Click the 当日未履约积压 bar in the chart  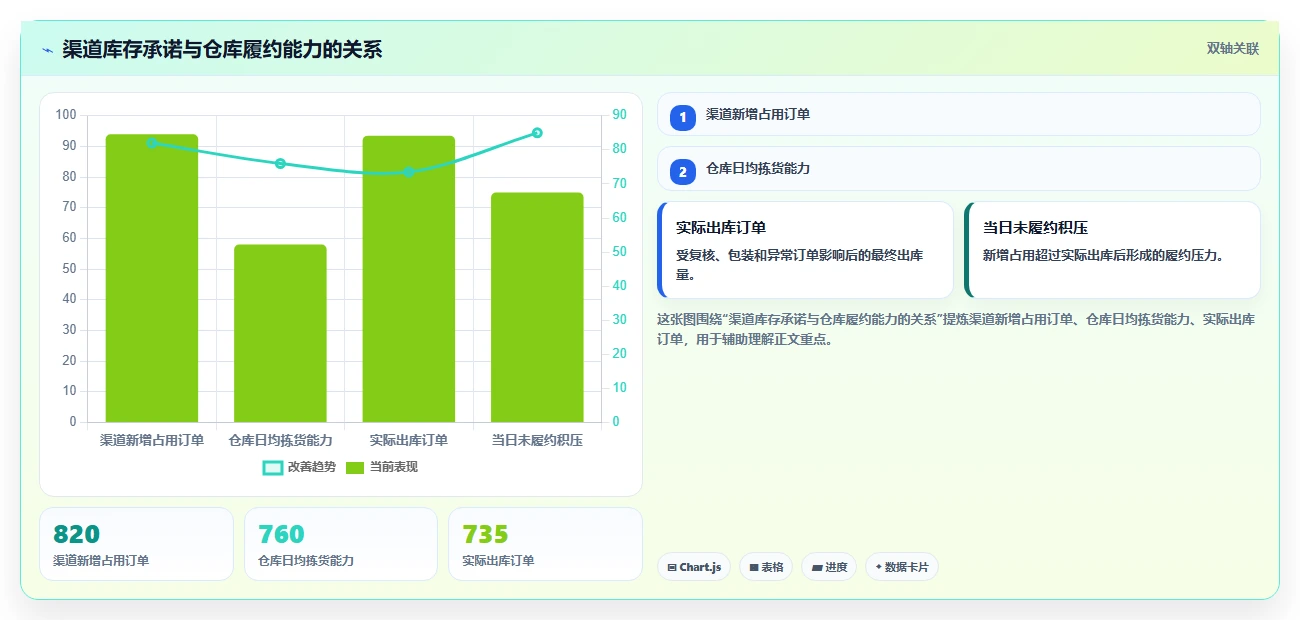[x=537, y=307]
